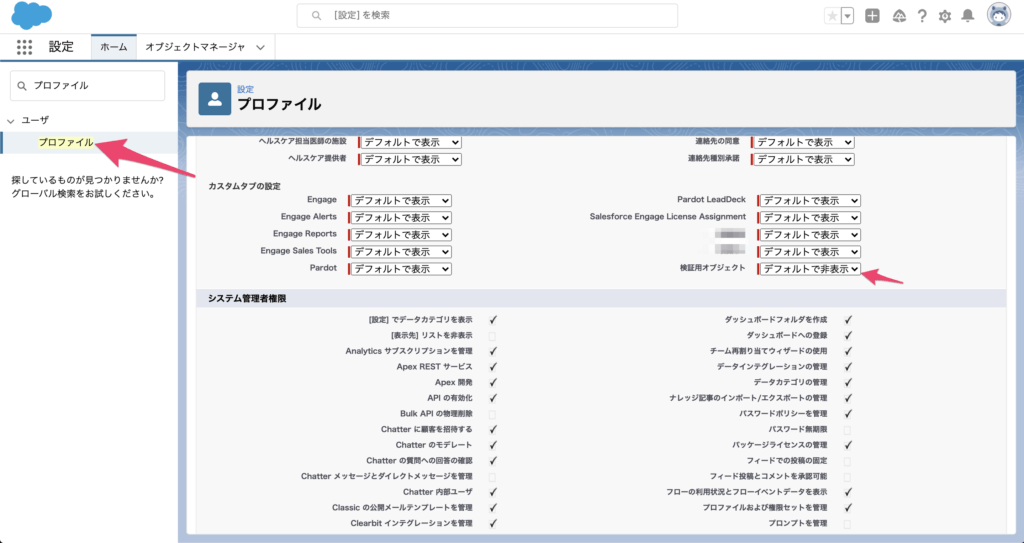Toggle the 'Apex 開発' checkbox
The width and height of the screenshot is (1024, 543).
(493, 383)
